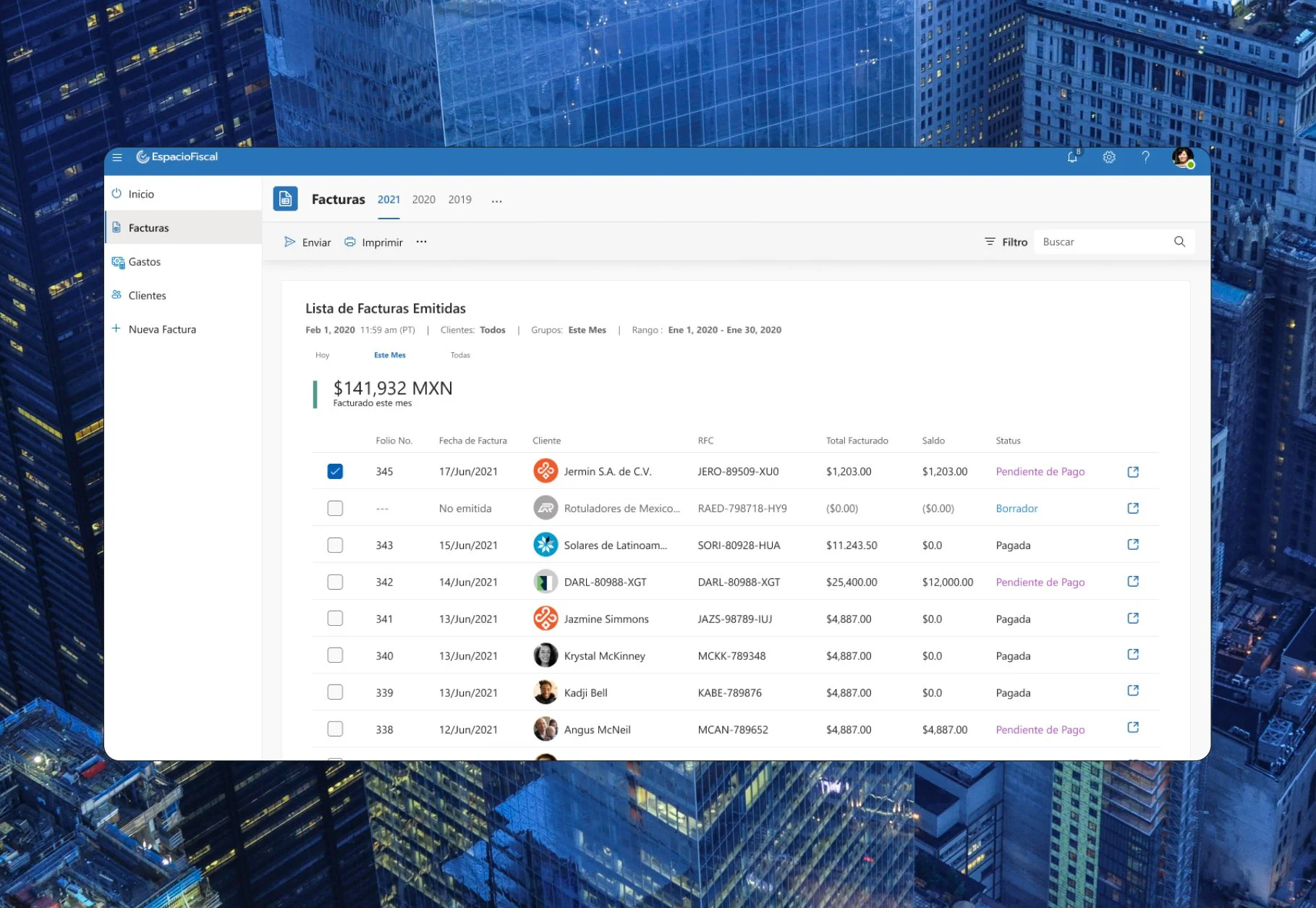Tick invoice 340 checkbox
The image size is (1316, 908).
point(335,655)
